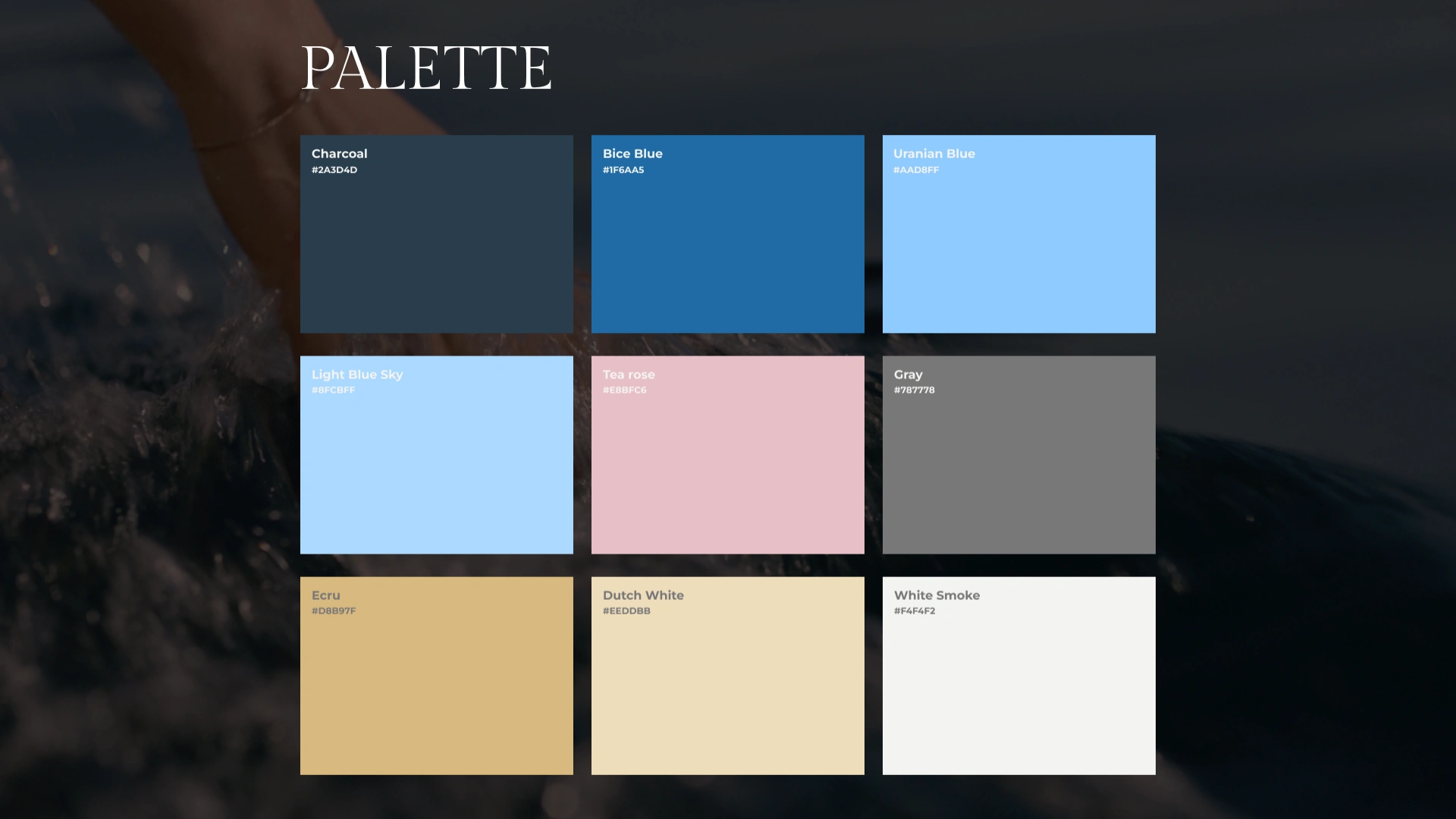Click the #E8BFC6 hex code
Image resolution: width=1456 pixels, height=819 pixels.
625,390
